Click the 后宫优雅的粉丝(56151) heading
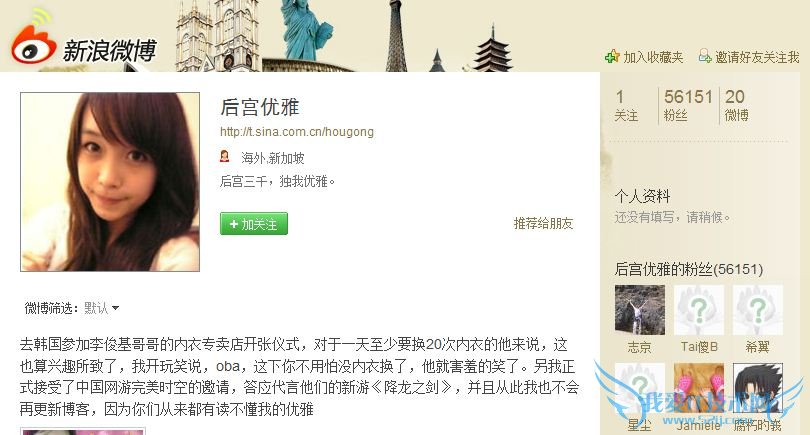This screenshot has width=810, height=435. pos(689,269)
